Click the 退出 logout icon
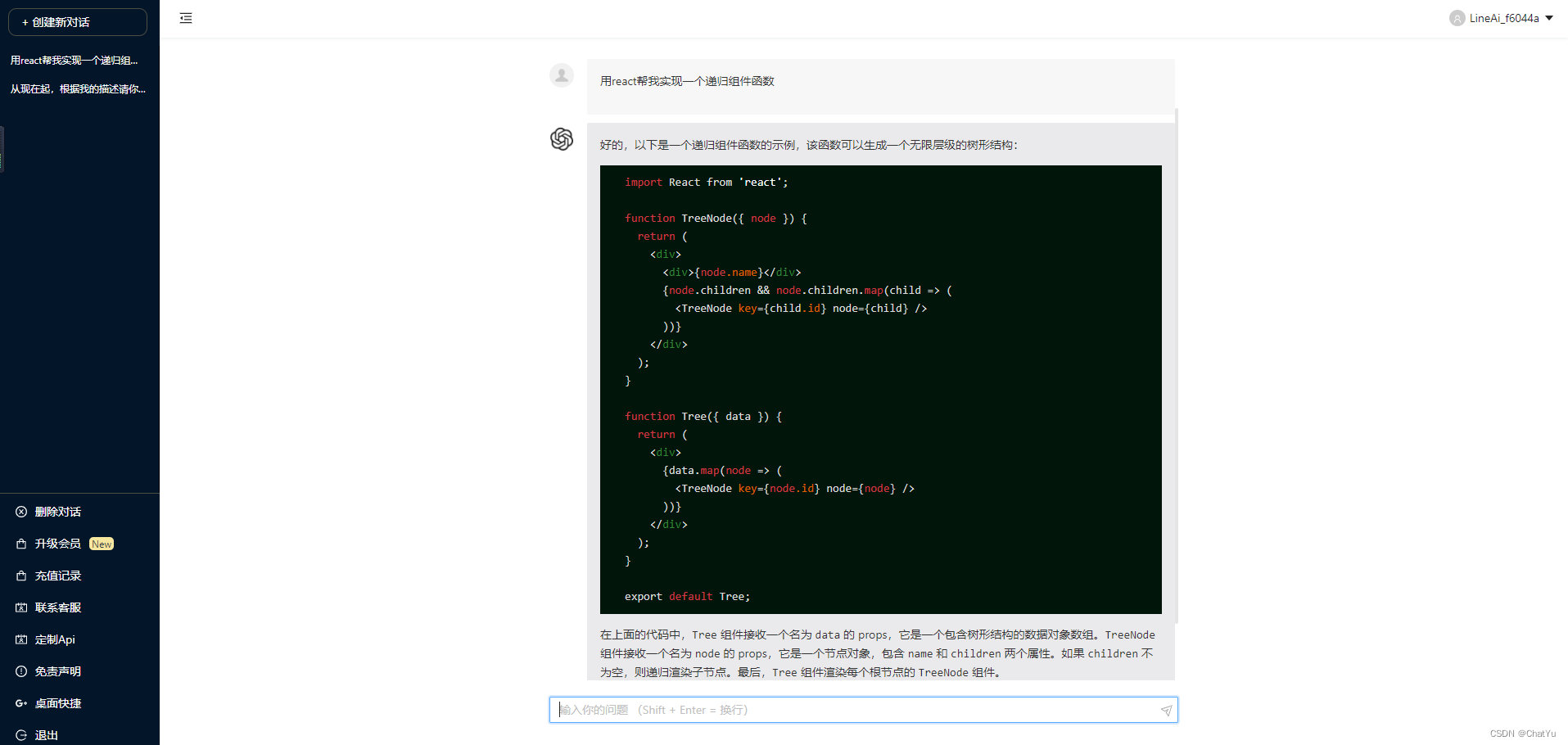Image resolution: width=1568 pixels, height=745 pixels. (x=21, y=735)
